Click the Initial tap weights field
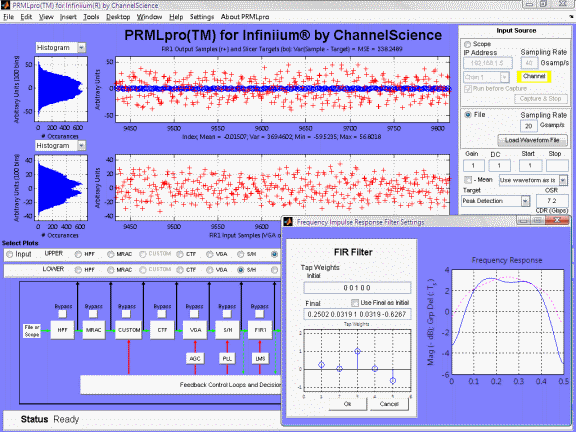Image resolution: width=576 pixels, height=432 pixels. (357, 288)
